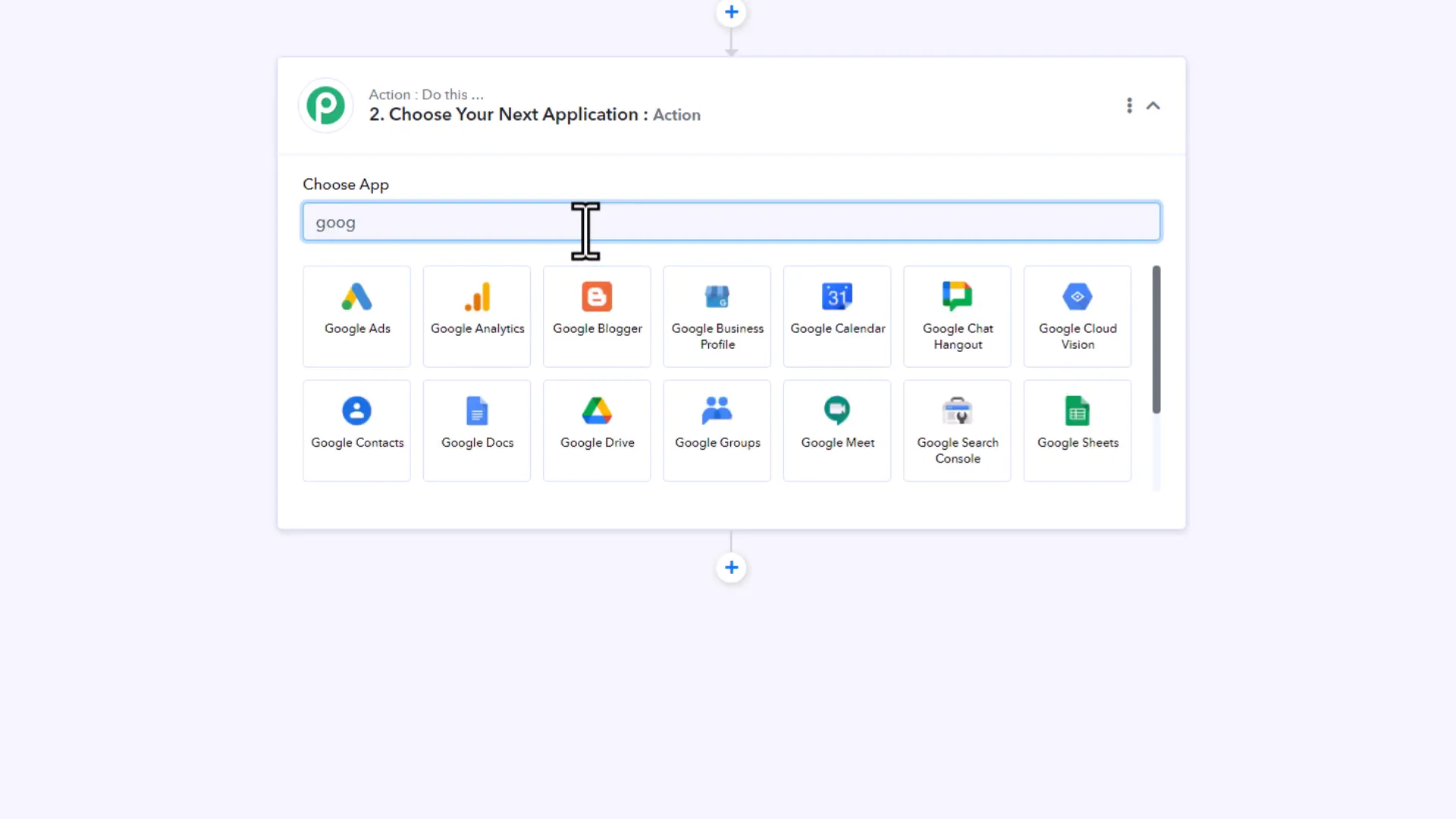1456x819 pixels.
Task: Add a new step below the action
Action: click(730, 566)
